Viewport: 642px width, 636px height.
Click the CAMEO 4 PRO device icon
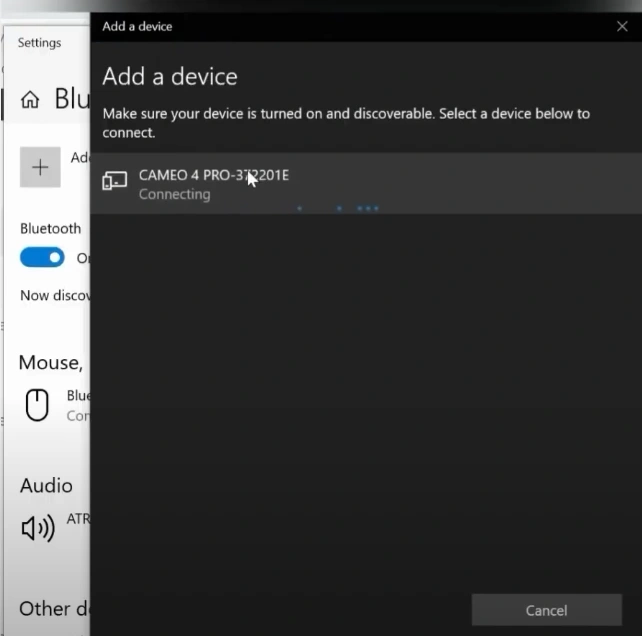[115, 181]
